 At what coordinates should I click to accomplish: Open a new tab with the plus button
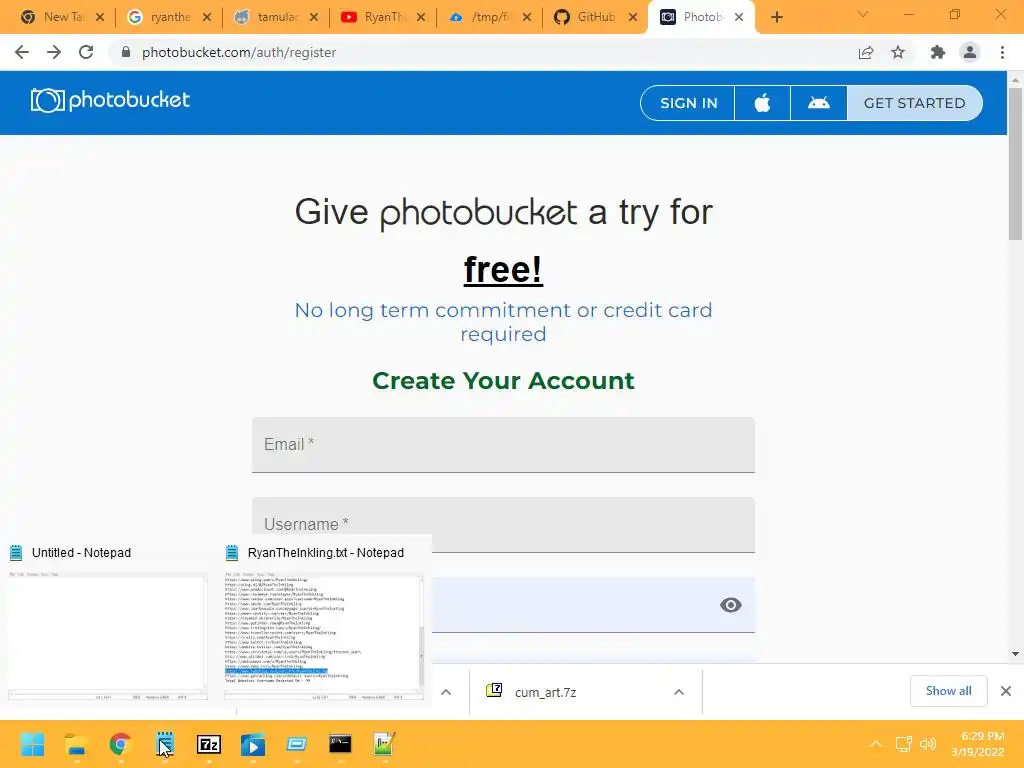[x=776, y=17]
